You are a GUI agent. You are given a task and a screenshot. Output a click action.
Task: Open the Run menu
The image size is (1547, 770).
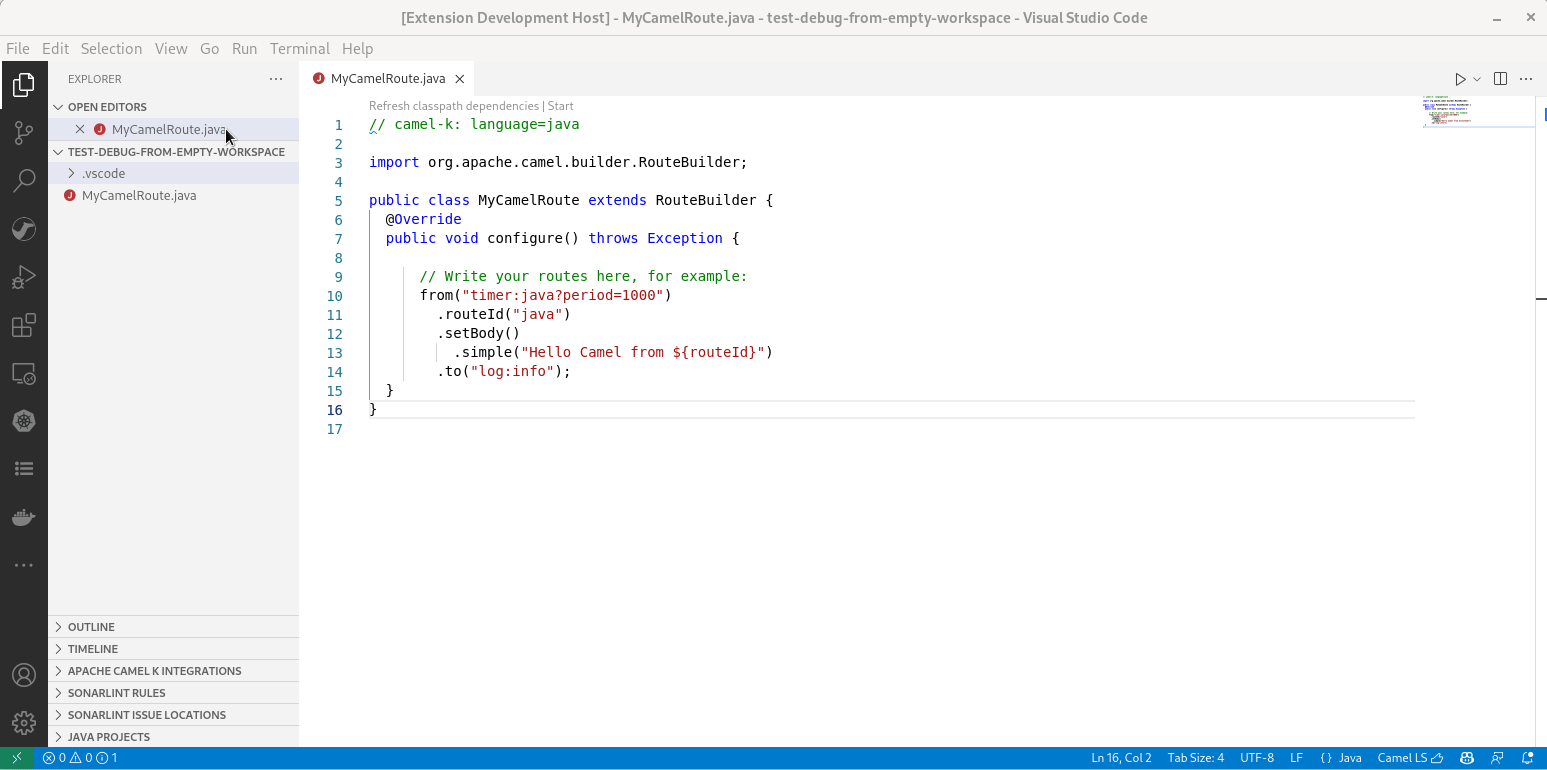[x=244, y=48]
